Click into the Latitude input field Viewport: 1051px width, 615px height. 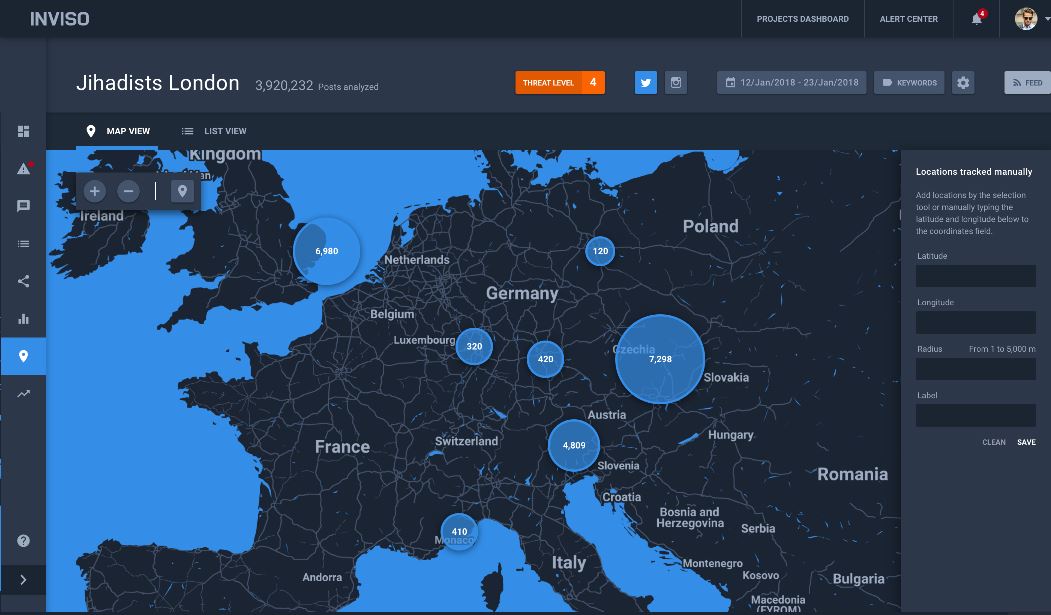(975, 276)
